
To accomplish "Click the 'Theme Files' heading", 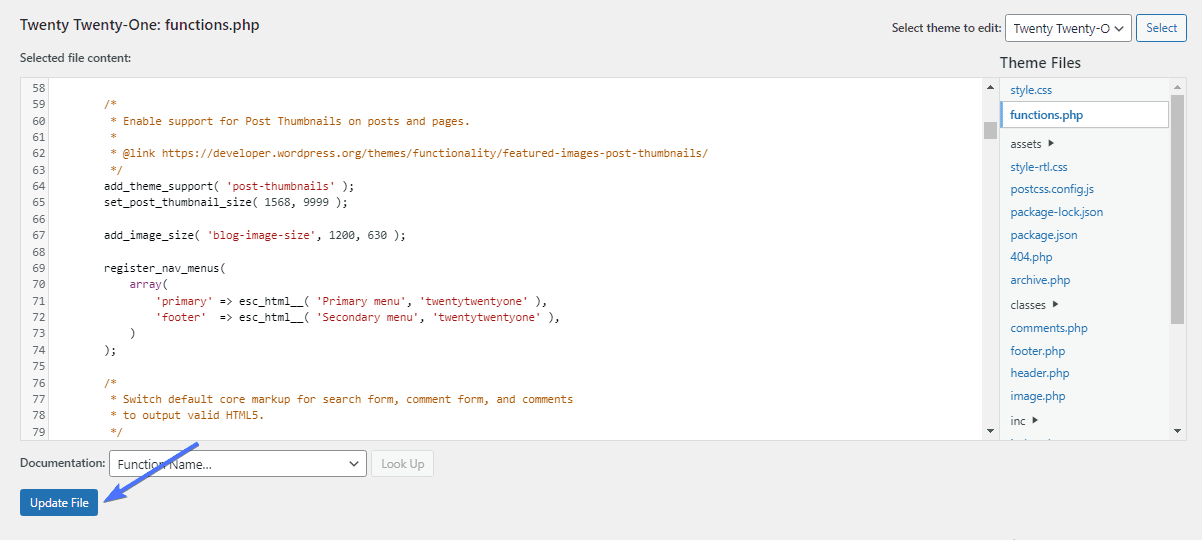I will (1040, 63).
